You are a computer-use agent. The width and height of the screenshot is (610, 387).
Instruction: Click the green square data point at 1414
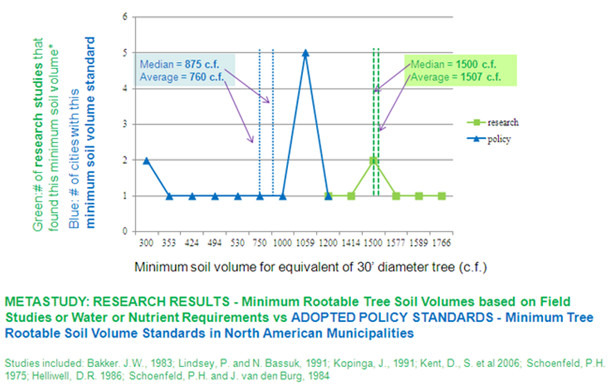(351, 196)
